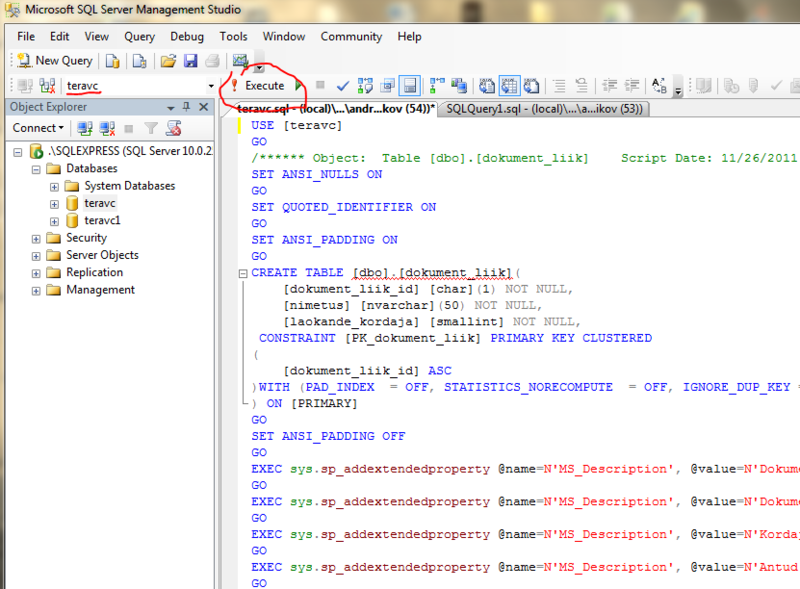
Task: Click the Comment out selected lines icon
Action: pos(561,86)
